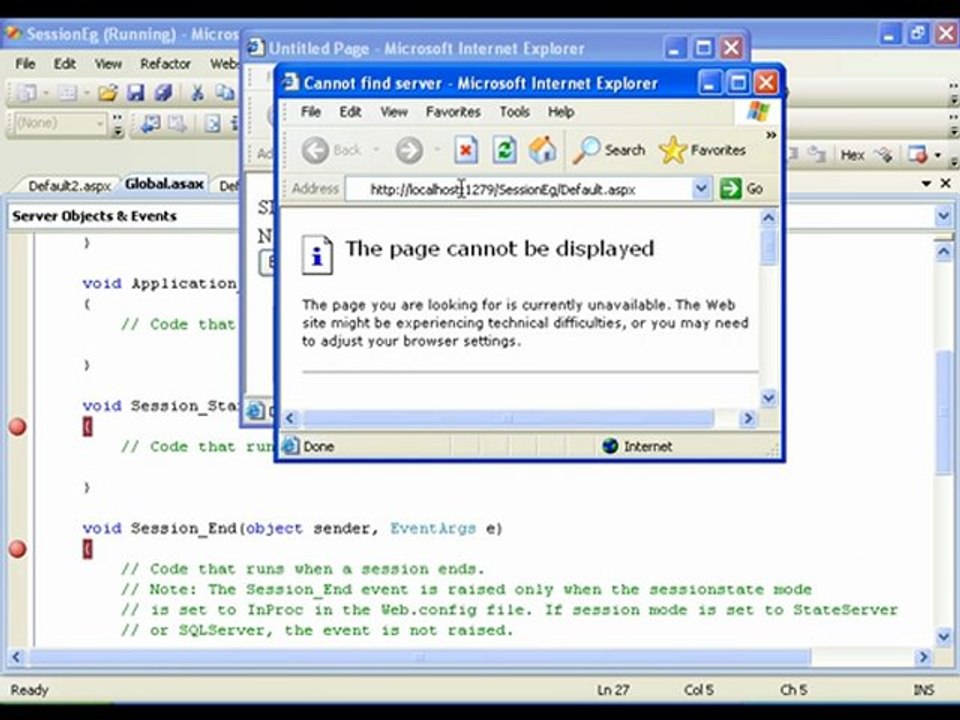Click the green Refresh icon in Internet Explorer
This screenshot has width=960, height=720.
click(504, 150)
